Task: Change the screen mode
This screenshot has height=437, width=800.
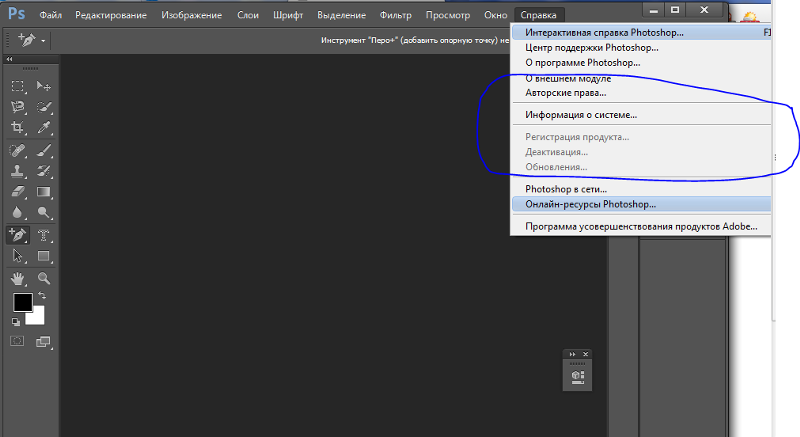Action: [43, 342]
